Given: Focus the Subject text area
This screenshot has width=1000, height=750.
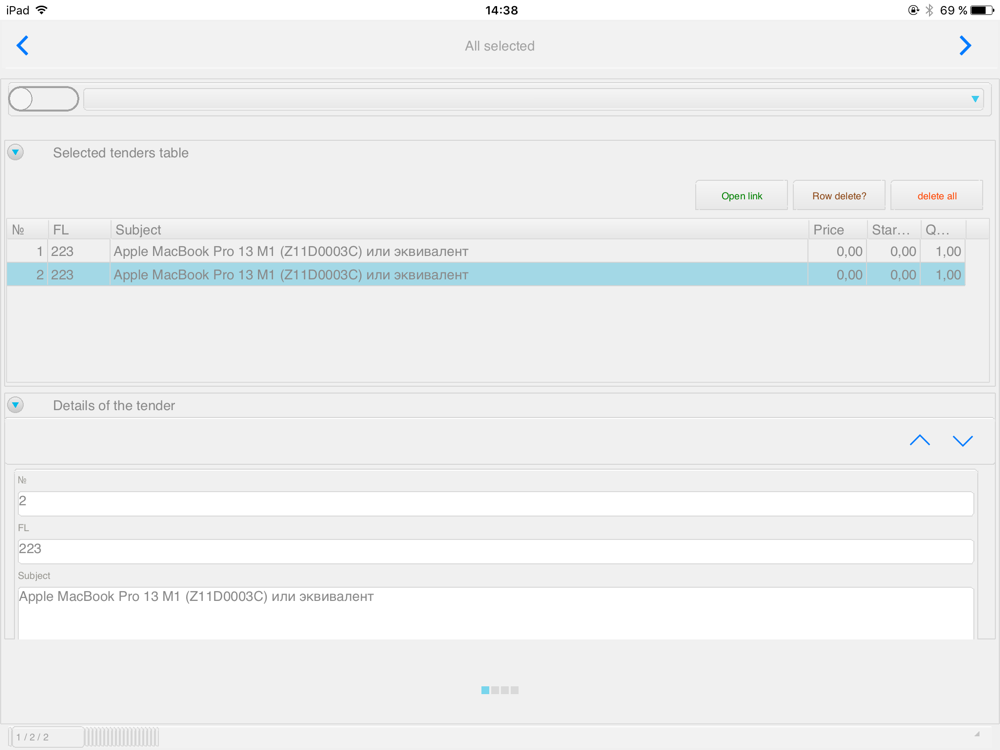Looking at the screenshot, I should 496,613.
